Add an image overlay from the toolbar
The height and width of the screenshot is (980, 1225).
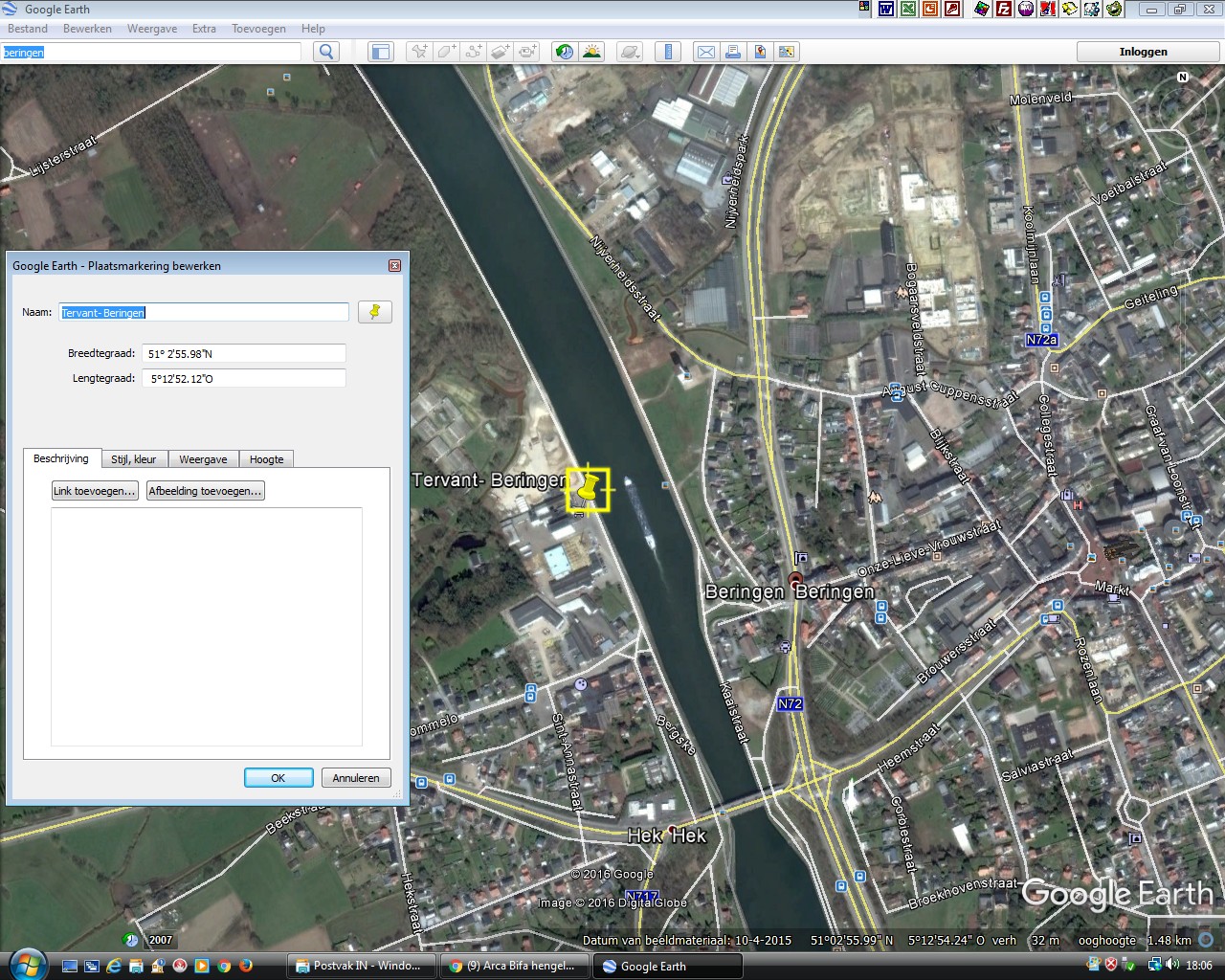coord(501,52)
